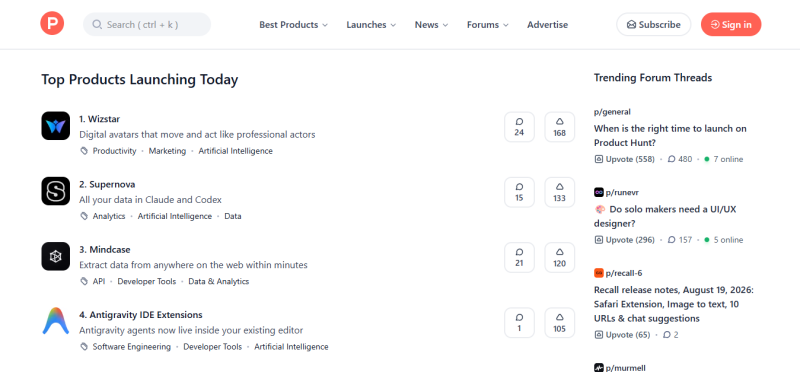Click 'Antigravity agents now live' description
This screenshot has width=800, height=372.
191,331
